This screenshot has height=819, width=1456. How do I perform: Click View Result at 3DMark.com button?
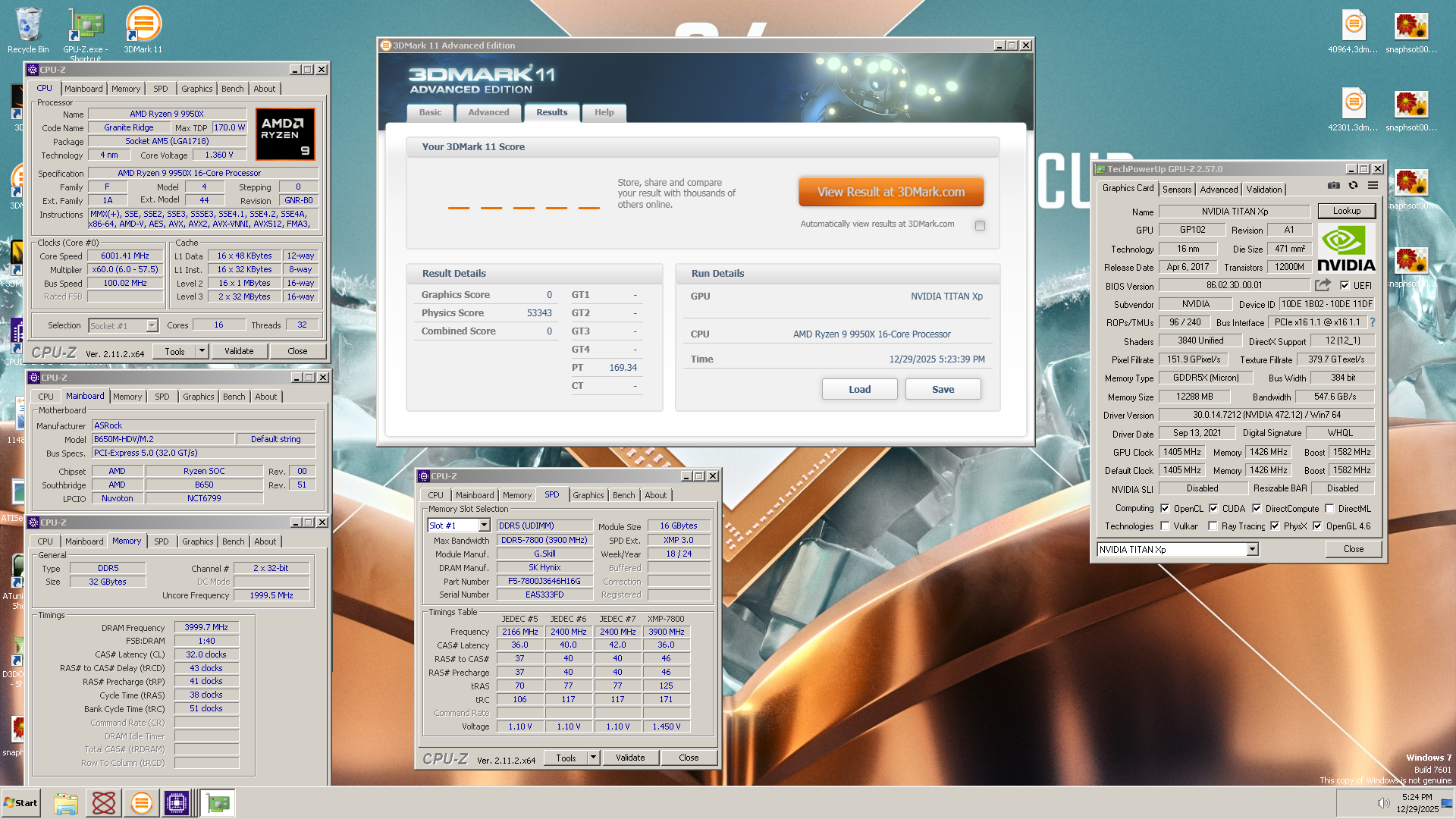coord(891,192)
